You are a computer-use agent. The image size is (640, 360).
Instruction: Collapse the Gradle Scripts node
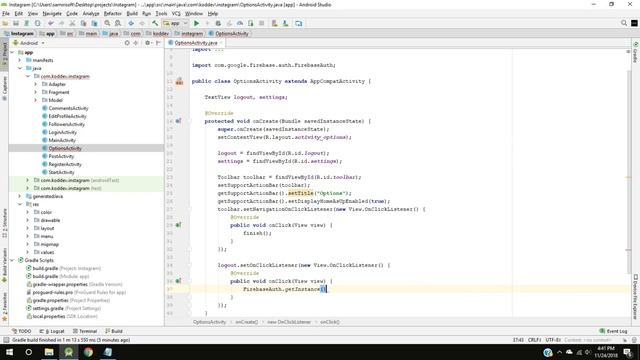pyautogui.click(x=12, y=260)
